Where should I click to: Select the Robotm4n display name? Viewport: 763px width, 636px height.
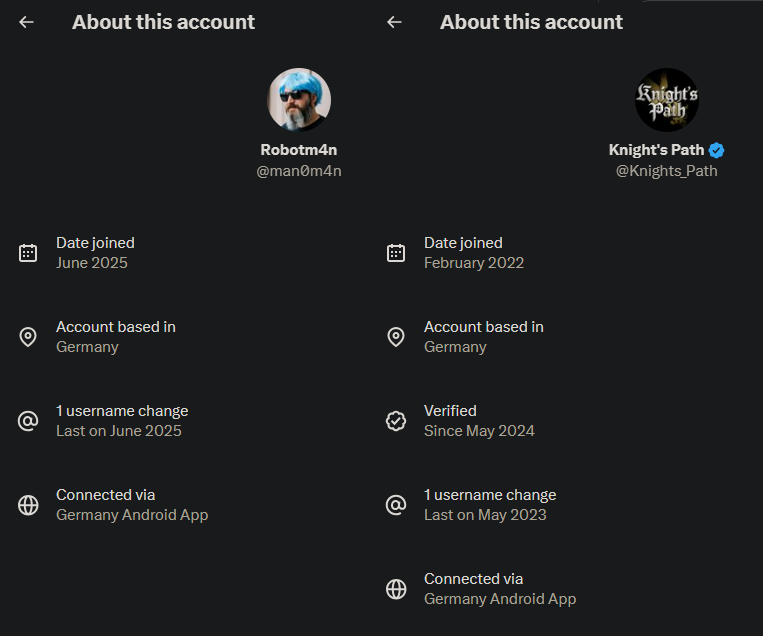[299, 150]
